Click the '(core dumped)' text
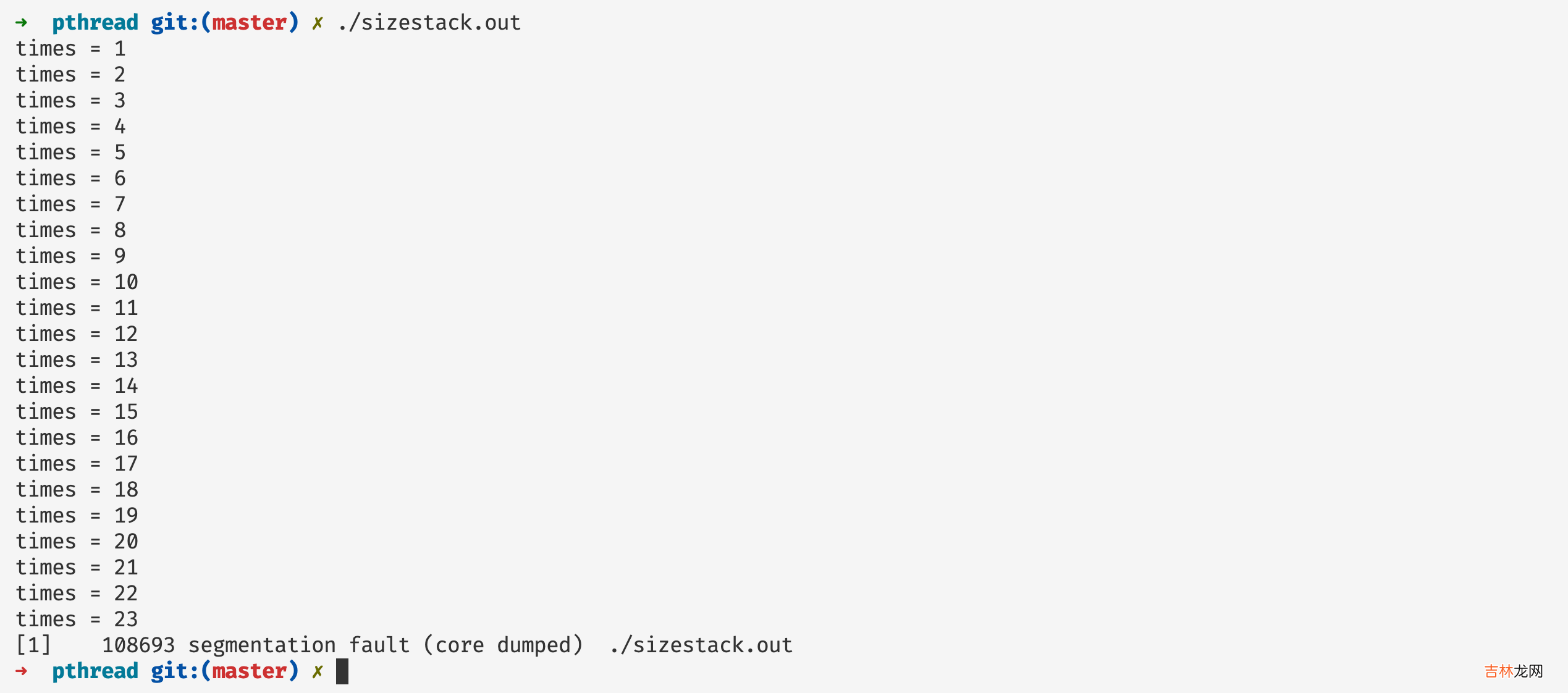This screenshot has width=1568, height=693. click(x=503, y=645)
